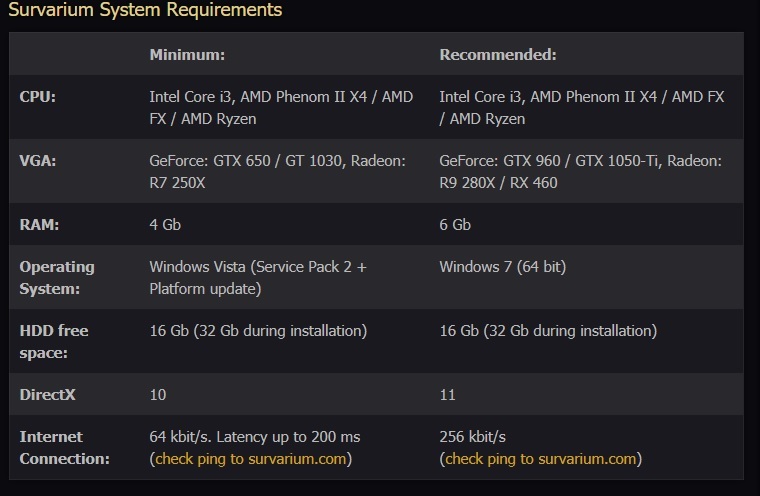Select the Recommended column header
The height and width of the screenshot is (496, 760).
click(x=498, y=54)
